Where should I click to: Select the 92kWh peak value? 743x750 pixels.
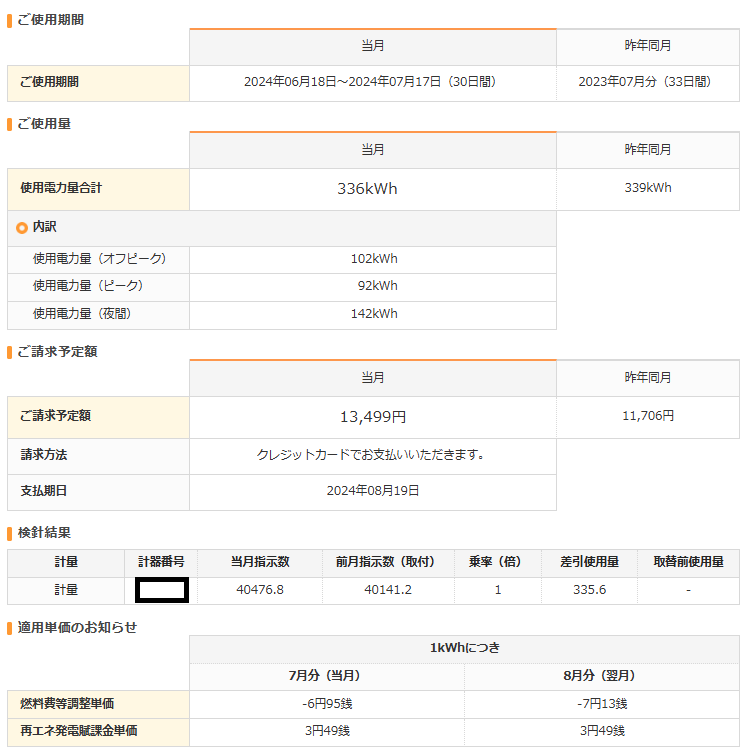click(377, 286)
